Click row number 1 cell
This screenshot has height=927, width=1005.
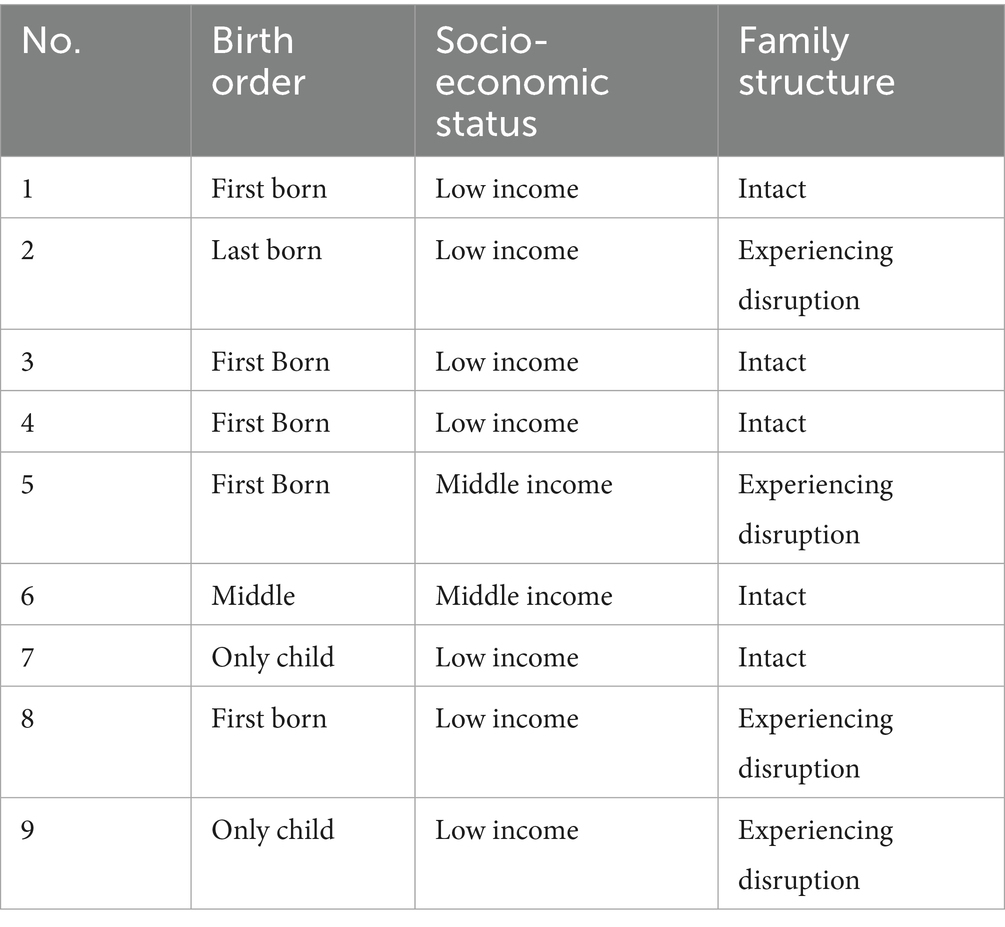click(27, 188)
